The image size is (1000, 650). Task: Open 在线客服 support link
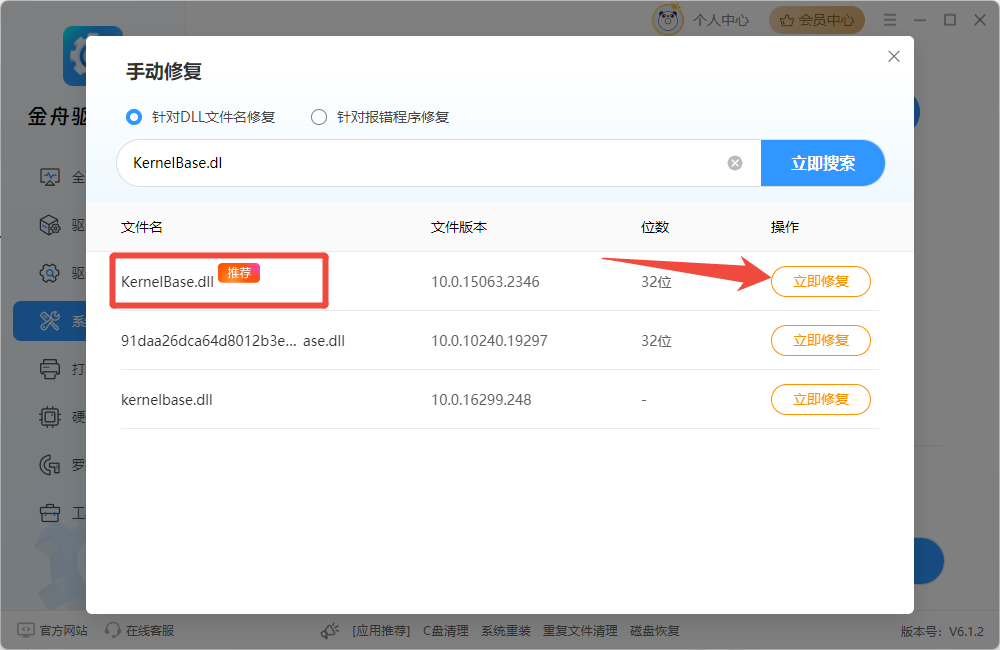click(x=140, y=630)
